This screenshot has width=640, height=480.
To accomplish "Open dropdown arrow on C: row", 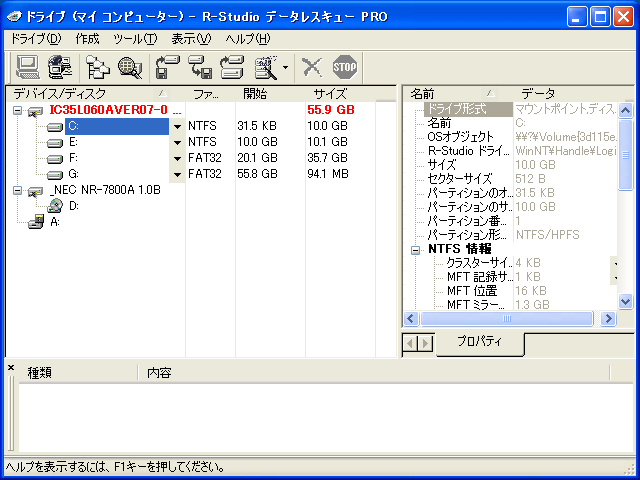I will (177, 127).
